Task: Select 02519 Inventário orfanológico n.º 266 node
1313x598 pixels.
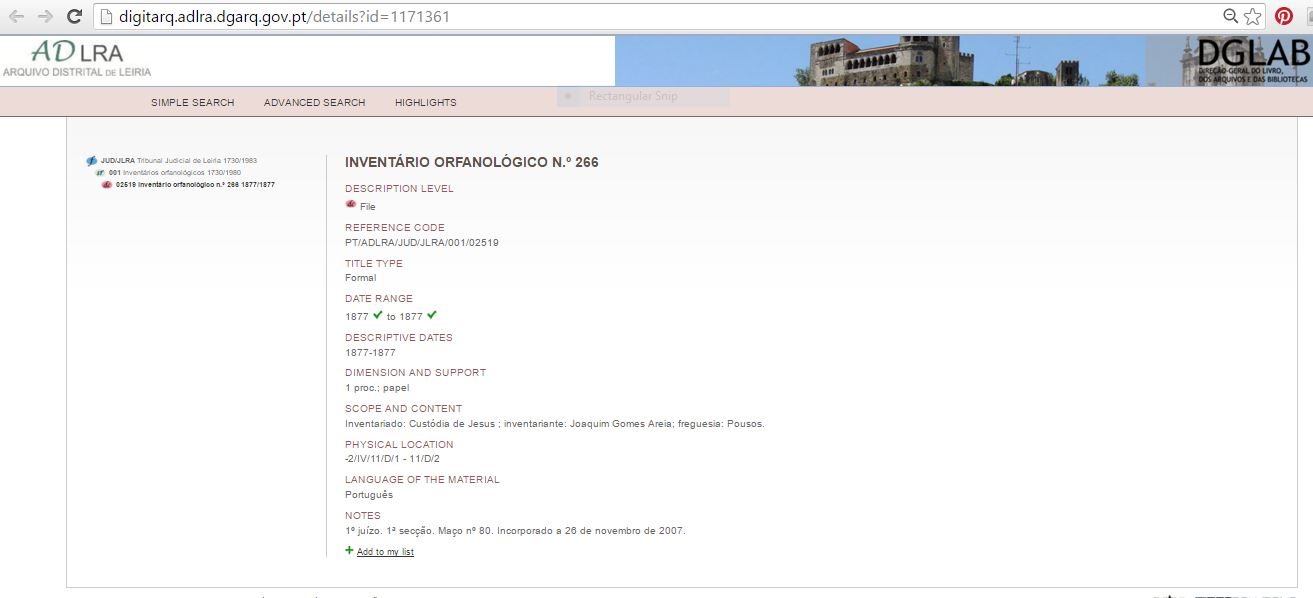Action: point(195,185)
